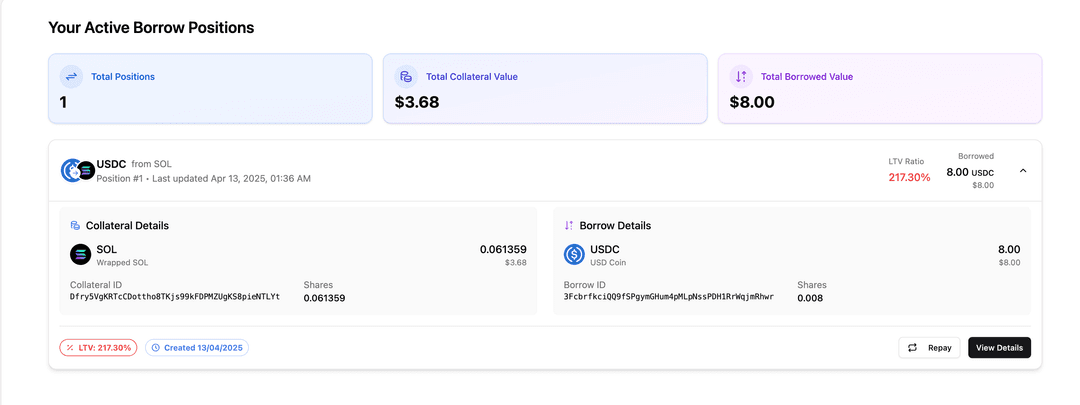Click the Total Borrowed Value arrows icon
This screenshot has height=405, width=1080.
pyautogui.click(x=740, y=77)
